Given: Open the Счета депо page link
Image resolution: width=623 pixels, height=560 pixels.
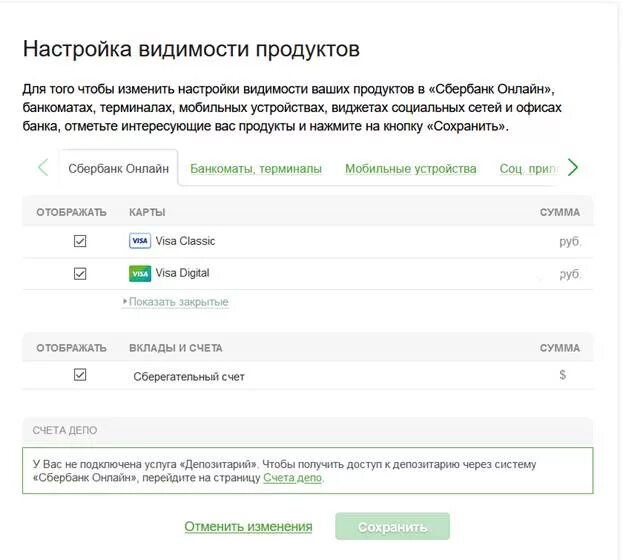Looking at the screenshot, I should click(292, 477).
